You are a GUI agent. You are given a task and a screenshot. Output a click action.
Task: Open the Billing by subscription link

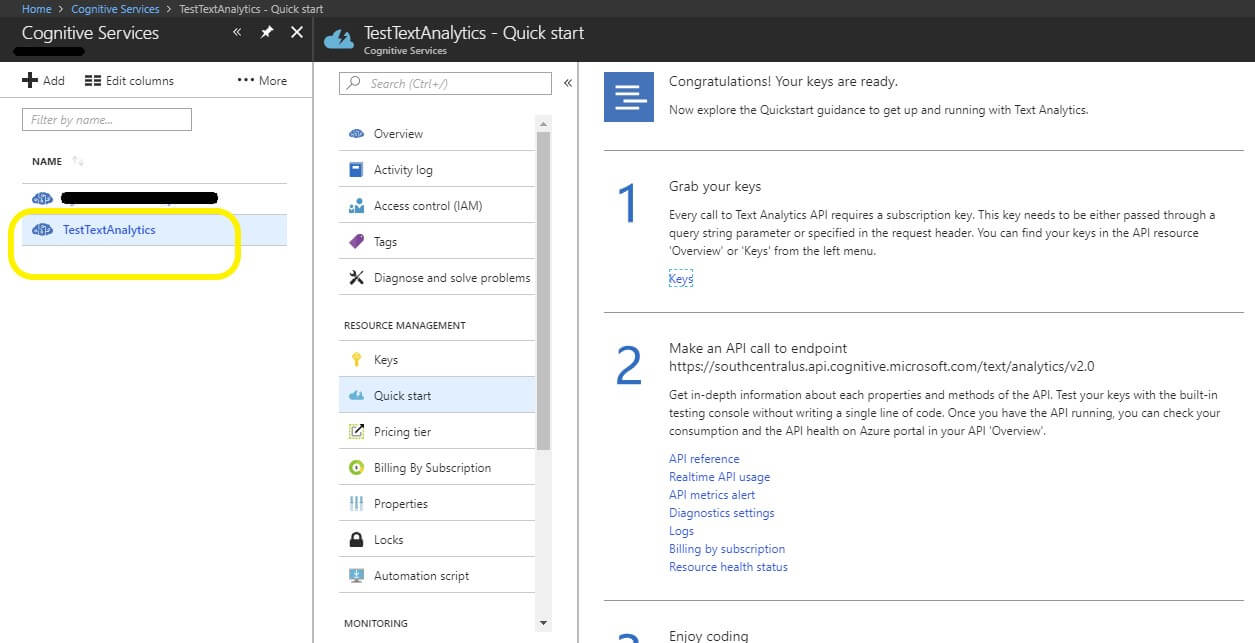point(727,549)
